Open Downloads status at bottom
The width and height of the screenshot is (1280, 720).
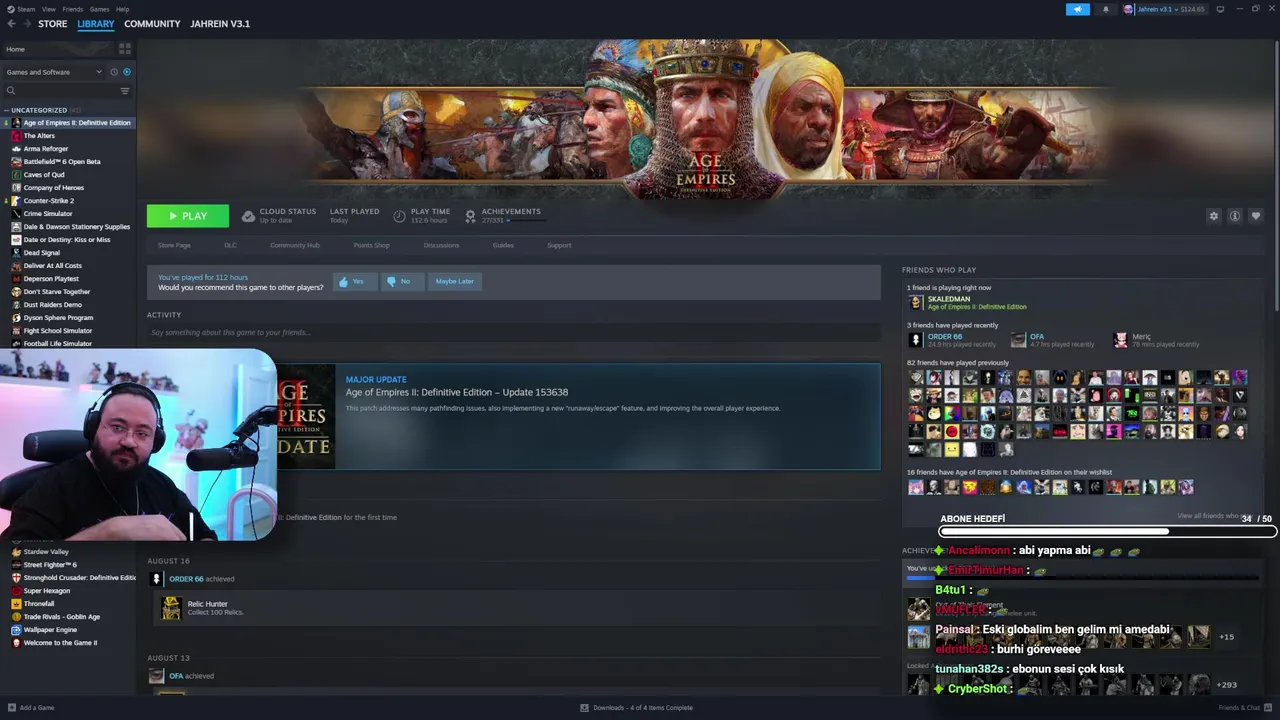(636, 708)
